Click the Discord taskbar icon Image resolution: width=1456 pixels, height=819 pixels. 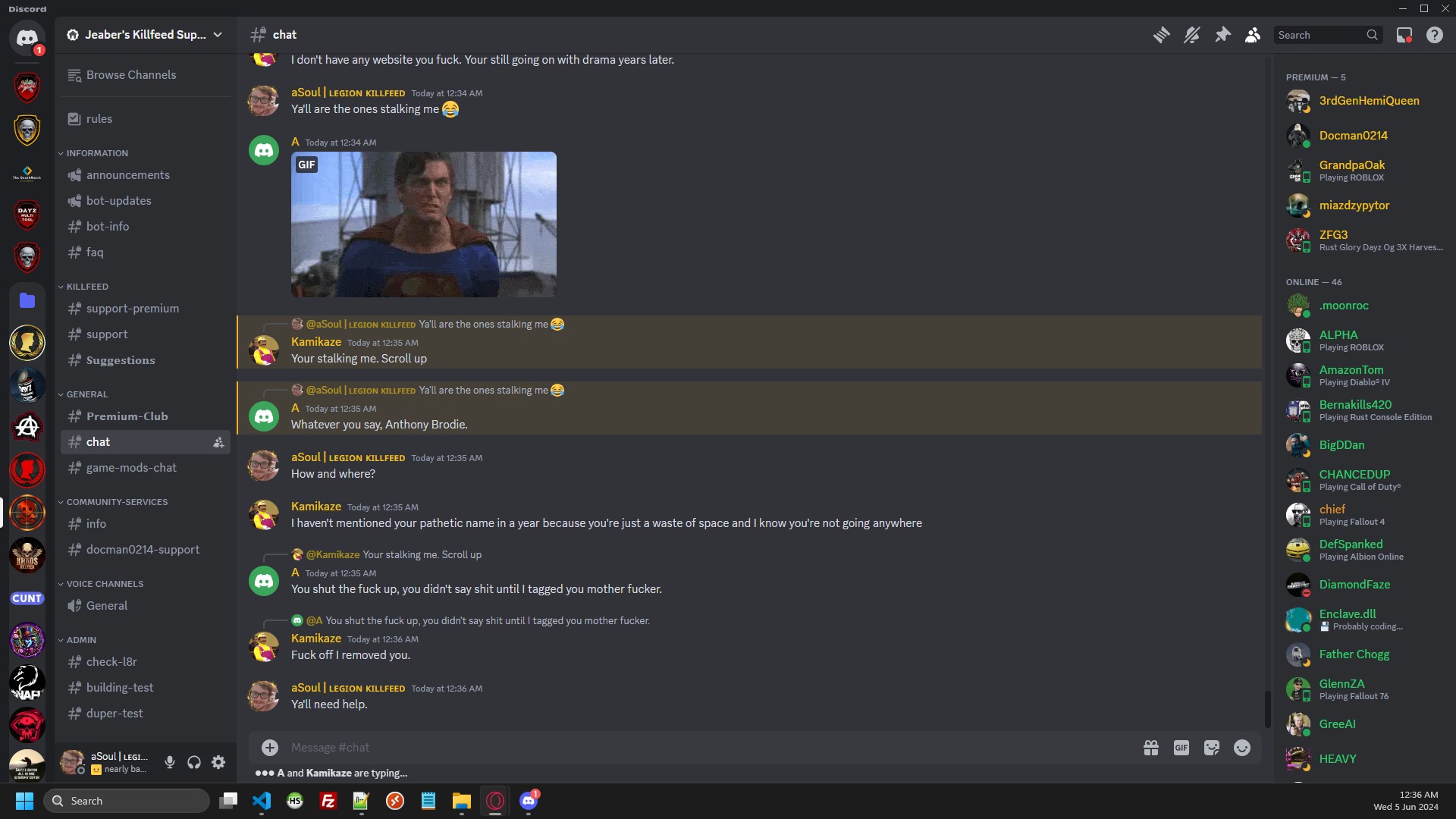pyautogui.click(x=529, y=801)
